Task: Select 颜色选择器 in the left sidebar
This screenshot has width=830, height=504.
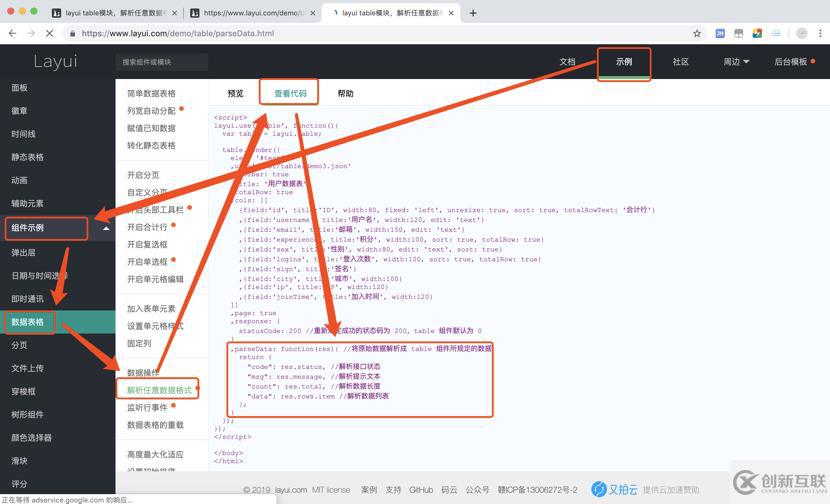Action: tap(32, 437)
